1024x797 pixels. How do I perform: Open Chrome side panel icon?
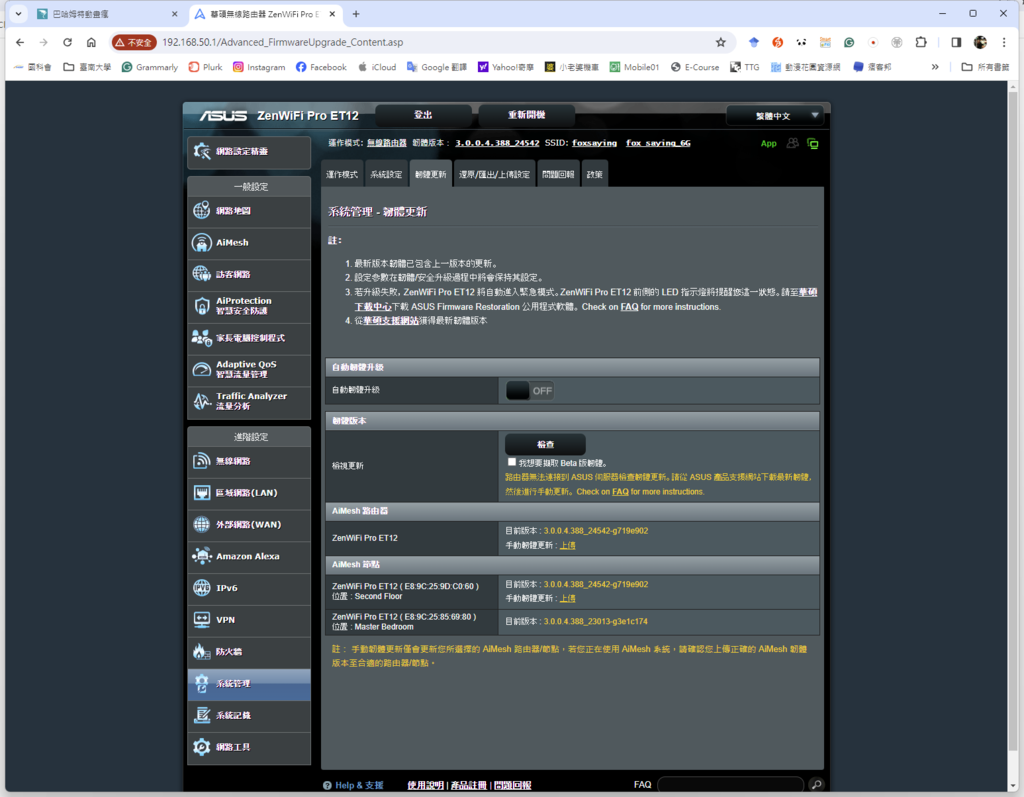[956, 42]
